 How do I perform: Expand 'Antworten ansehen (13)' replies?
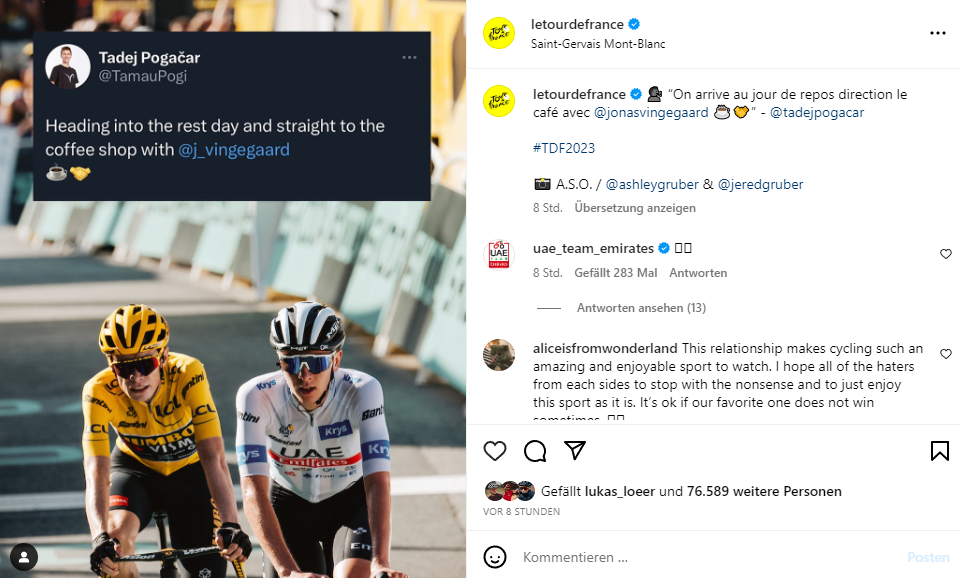pyautogui.click(x=641, y=308)
